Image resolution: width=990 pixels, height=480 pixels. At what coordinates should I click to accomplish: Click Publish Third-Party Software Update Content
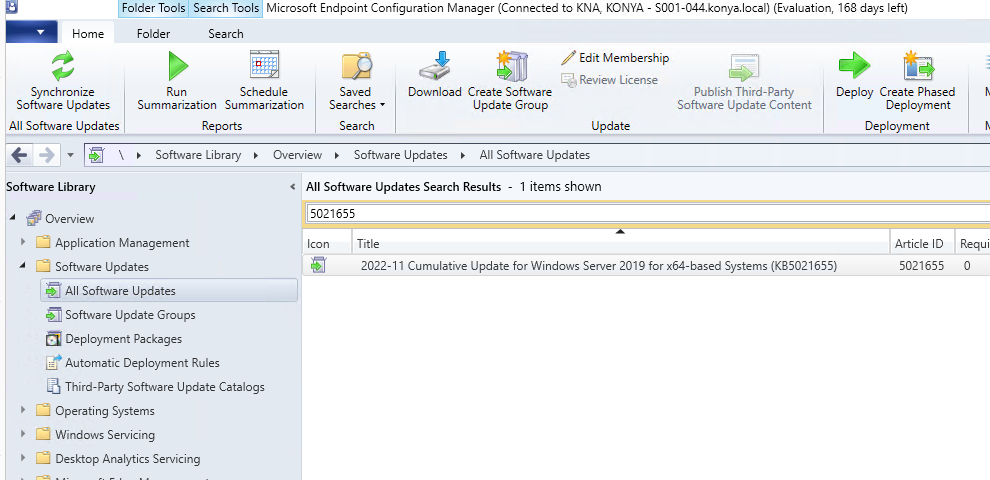coord(744,81)
